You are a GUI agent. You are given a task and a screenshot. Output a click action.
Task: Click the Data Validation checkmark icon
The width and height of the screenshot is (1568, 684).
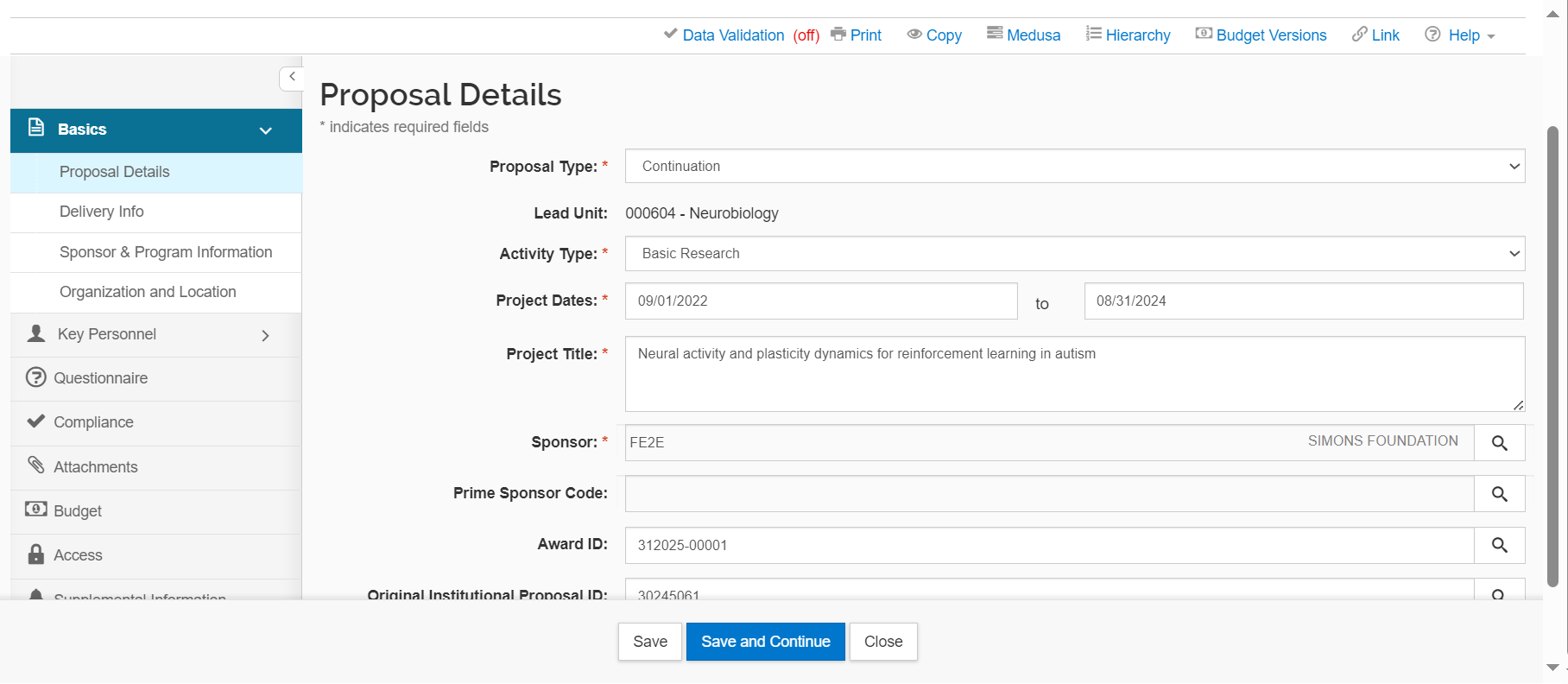coord(670,34)
